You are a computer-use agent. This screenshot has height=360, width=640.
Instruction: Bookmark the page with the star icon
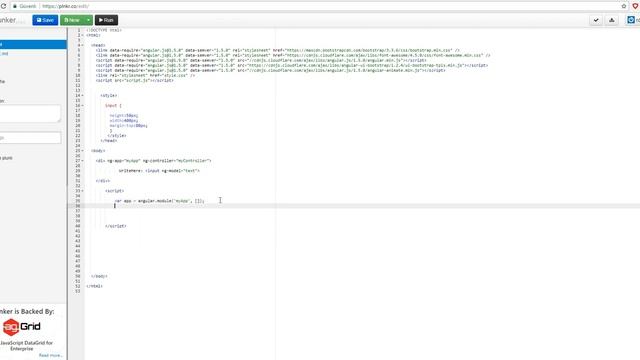point(624,6)
